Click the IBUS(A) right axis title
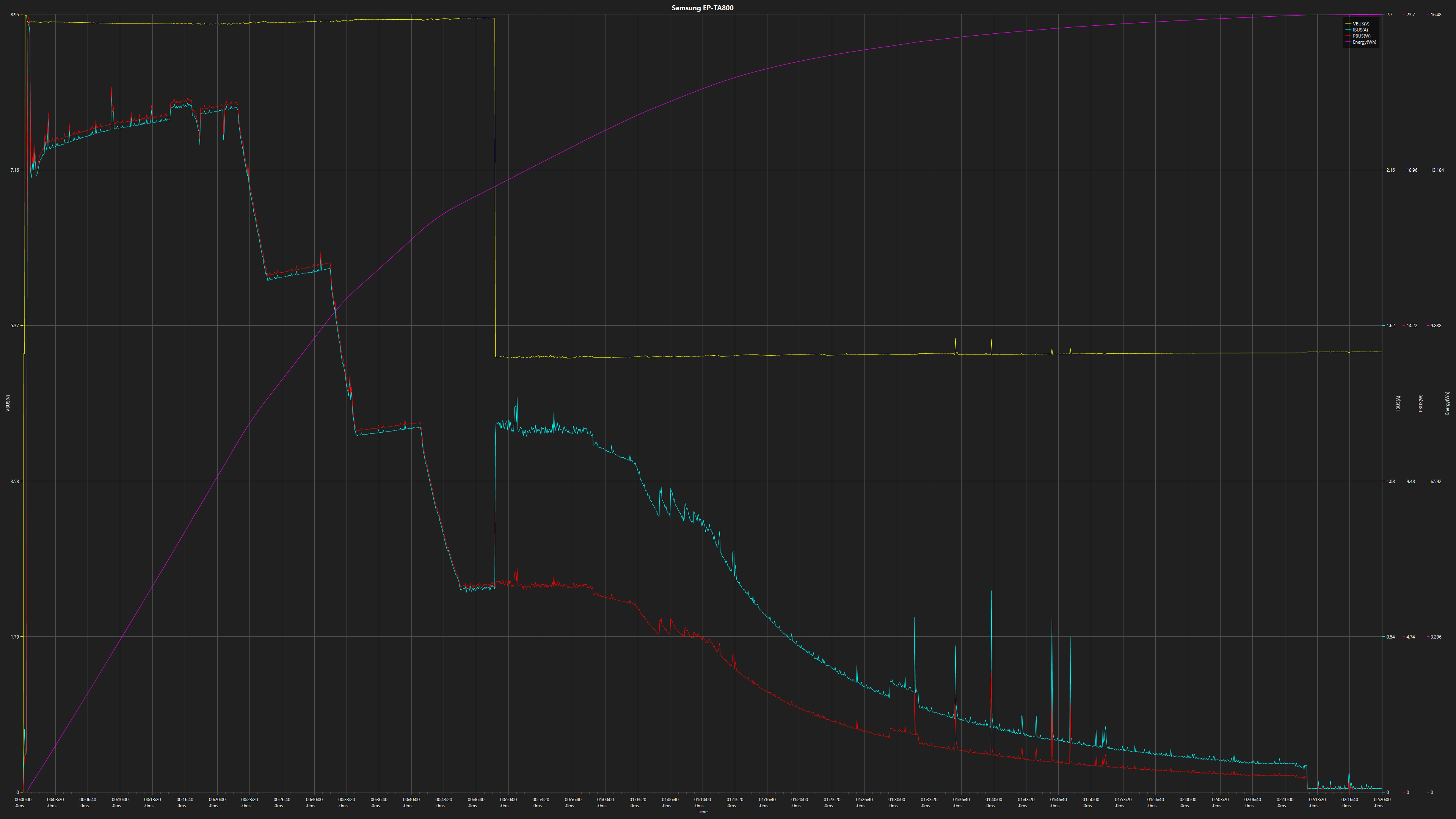 pyautogui.click(x=1398, y=403)
